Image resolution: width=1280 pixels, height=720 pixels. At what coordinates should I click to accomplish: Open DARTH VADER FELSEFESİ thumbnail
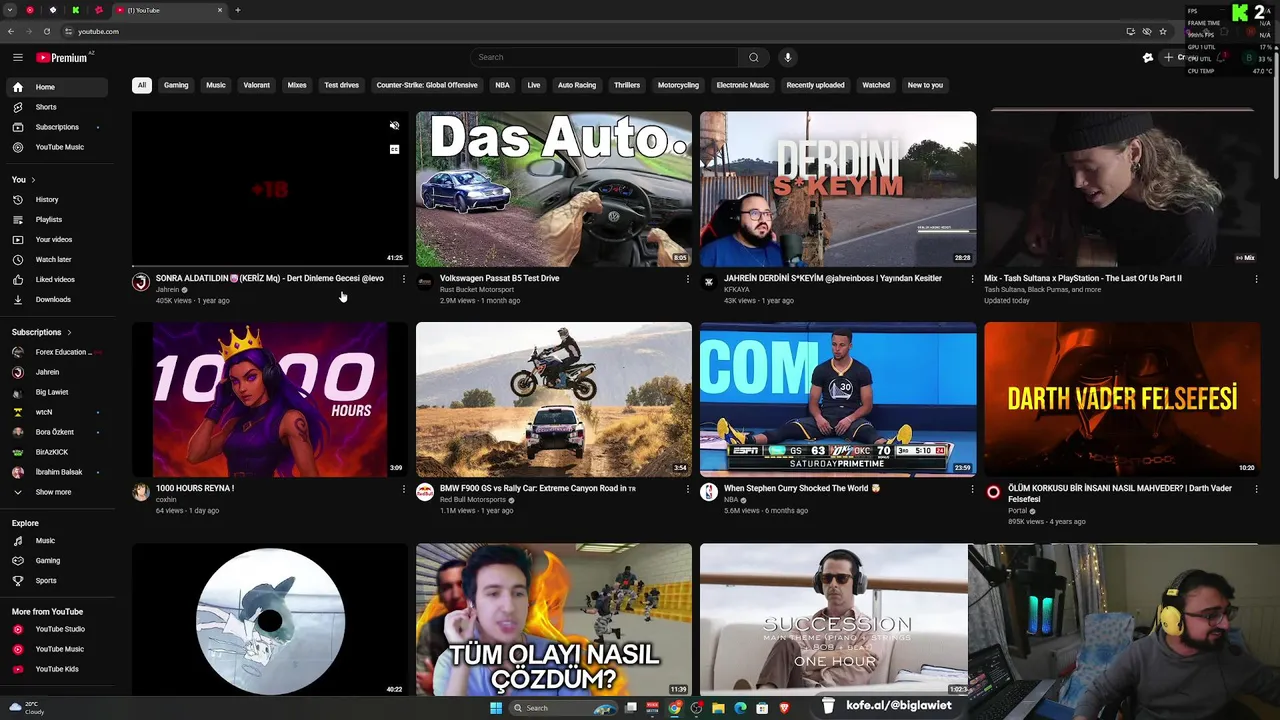1122,399
